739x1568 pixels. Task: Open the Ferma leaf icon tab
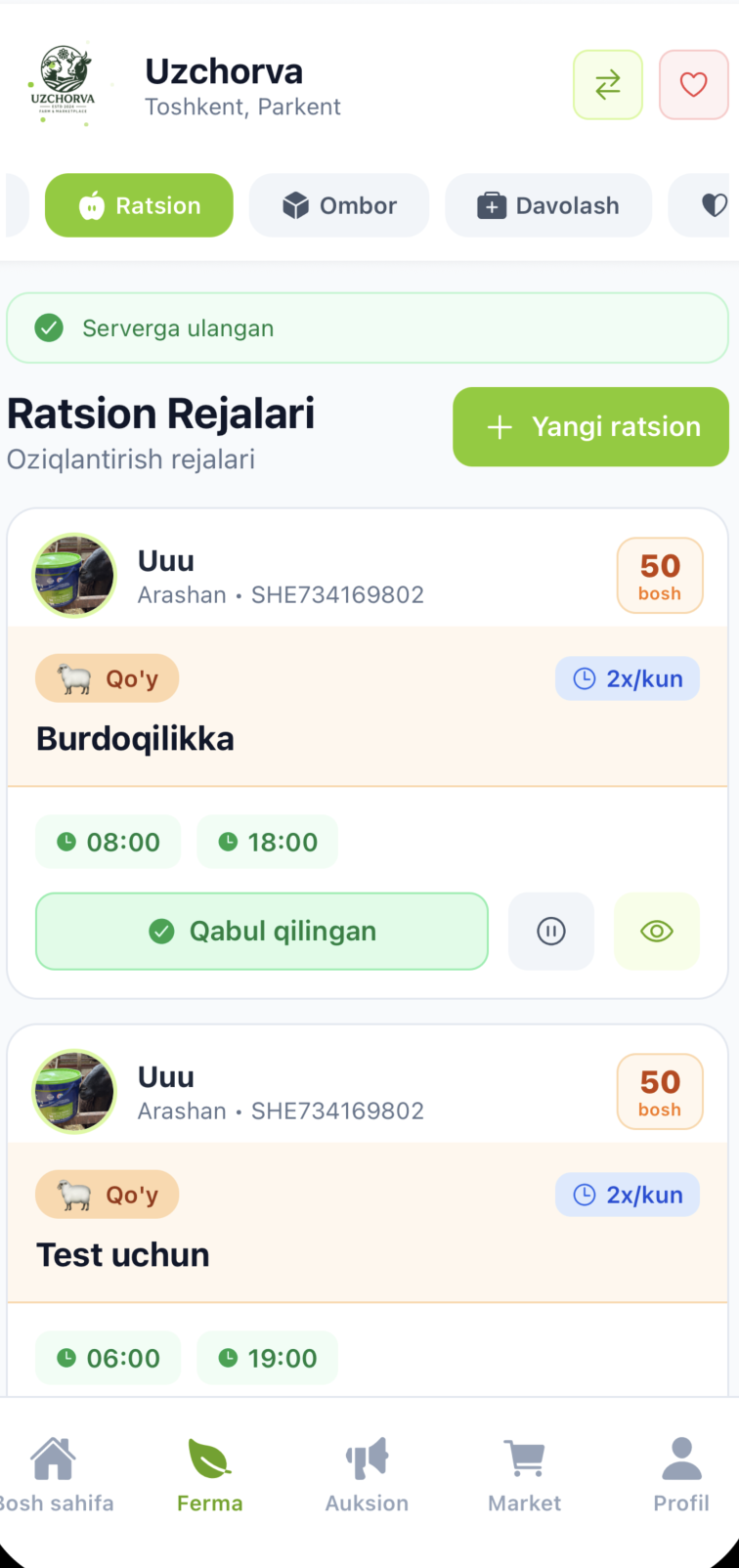pyautogui.click(x=209, y=1473)
